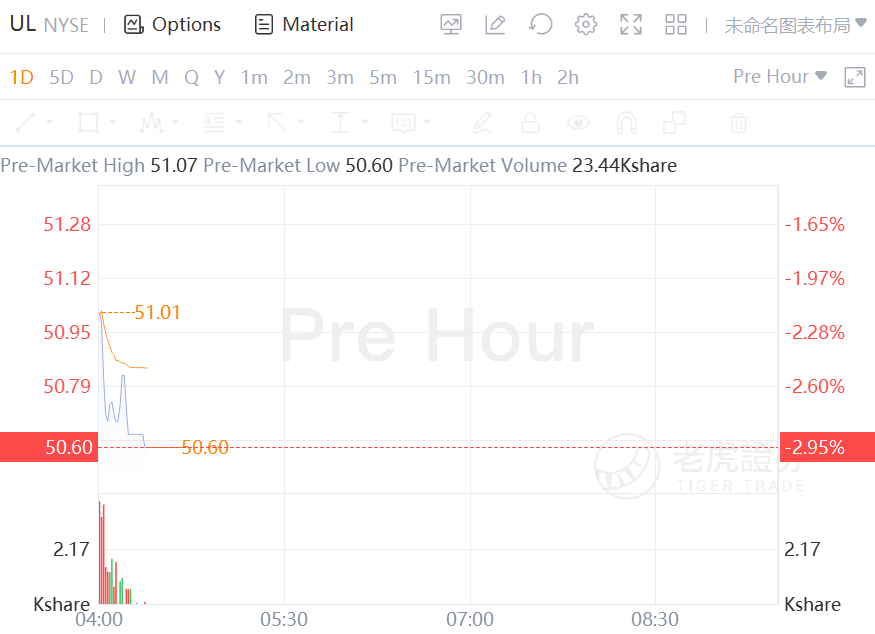
Task: Select the 15m interval tab
Action: pyautogui.click(x=431, y=77)
